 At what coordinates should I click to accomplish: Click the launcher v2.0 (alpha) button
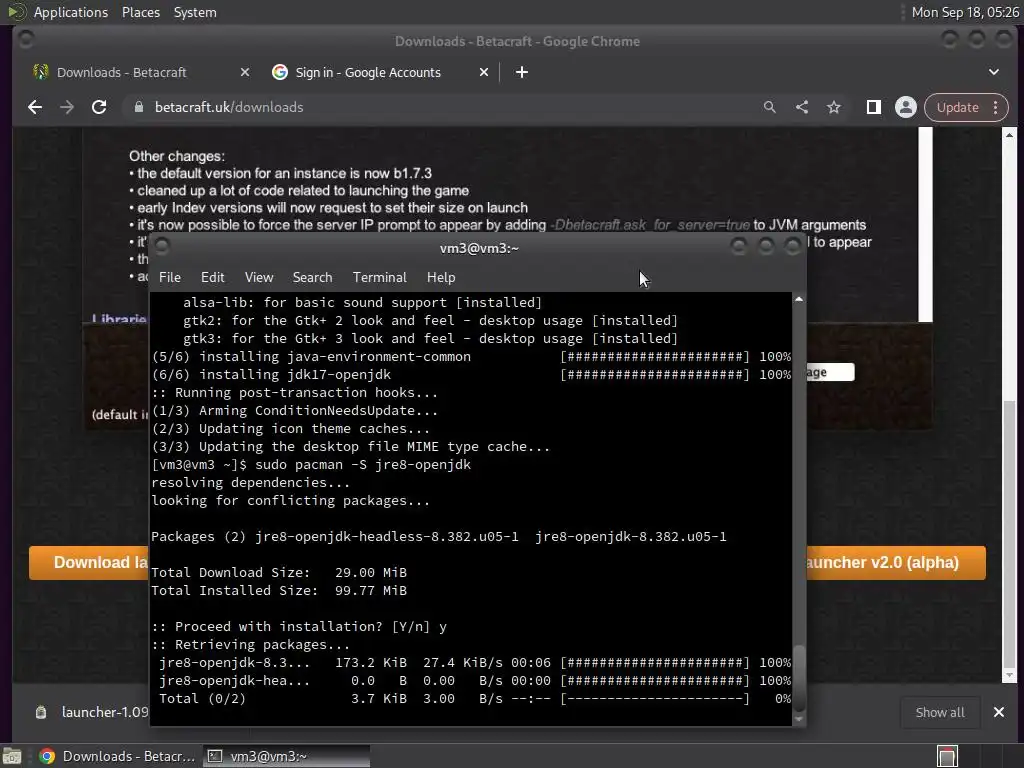point(895,563)
